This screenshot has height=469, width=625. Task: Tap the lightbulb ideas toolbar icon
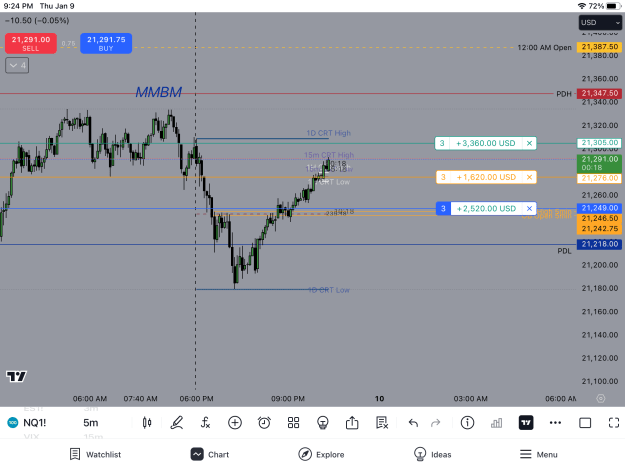pos(322,423)
